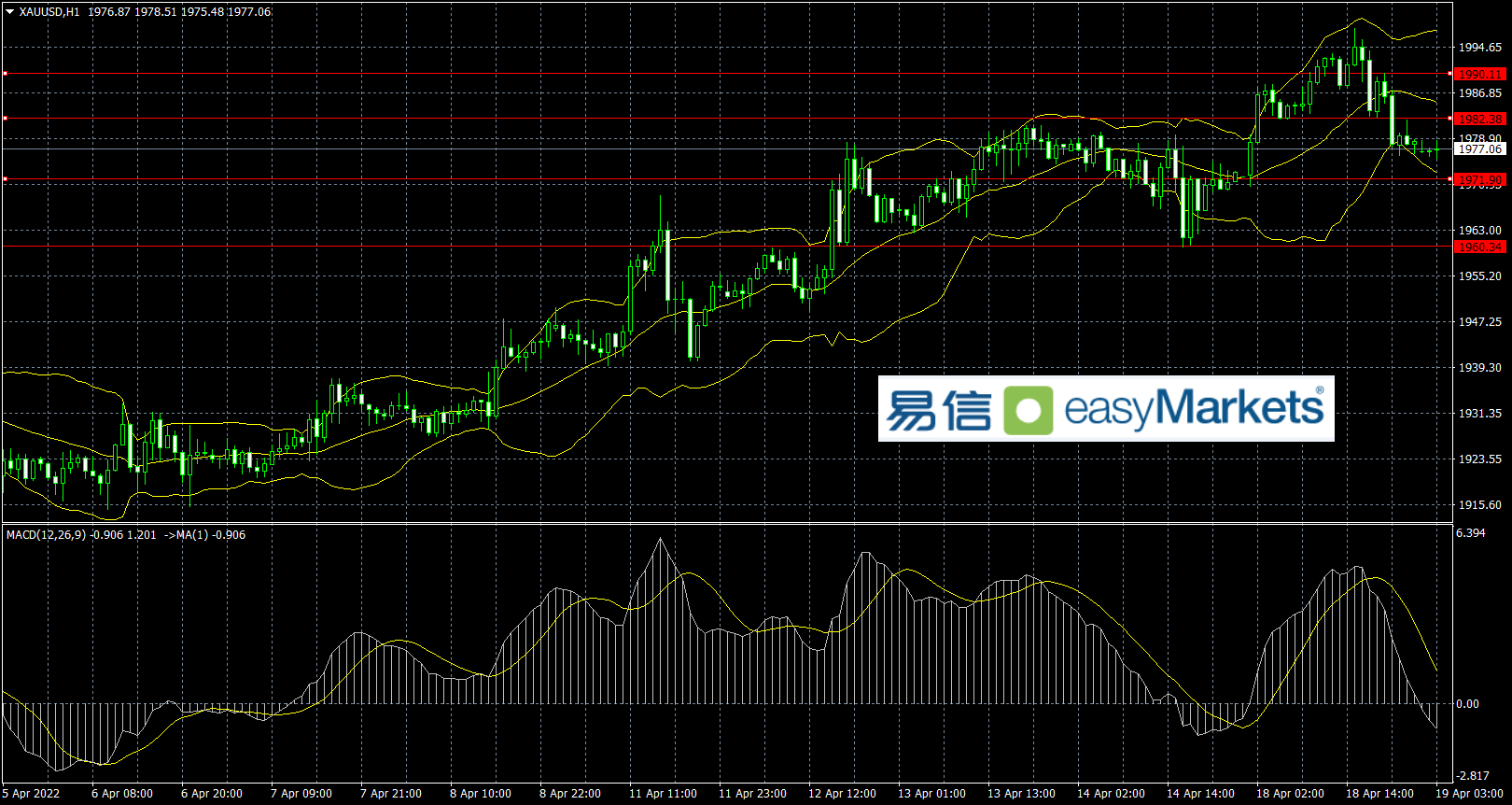
Task: Click the 6 Apr 08:00 time label
Action: 122,794
